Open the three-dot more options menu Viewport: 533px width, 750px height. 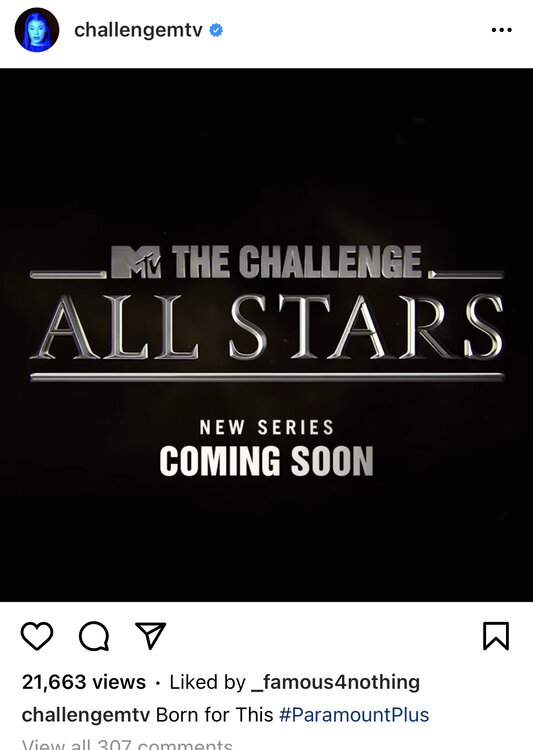pyautogui.click(x=501, y=30)
